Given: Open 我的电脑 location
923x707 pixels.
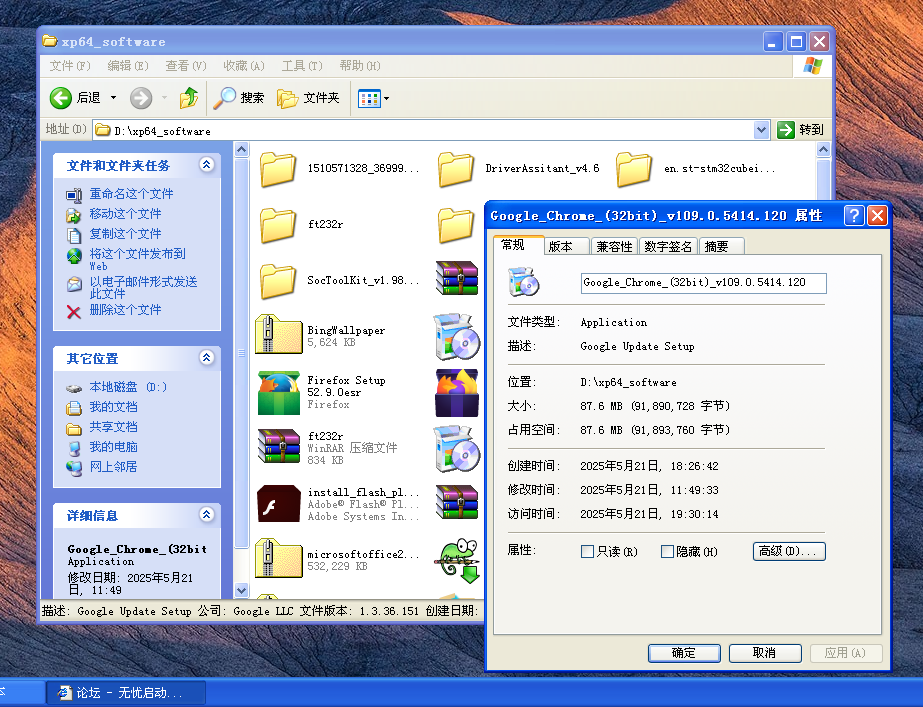Looking at the screenshot, I should 113,447.
